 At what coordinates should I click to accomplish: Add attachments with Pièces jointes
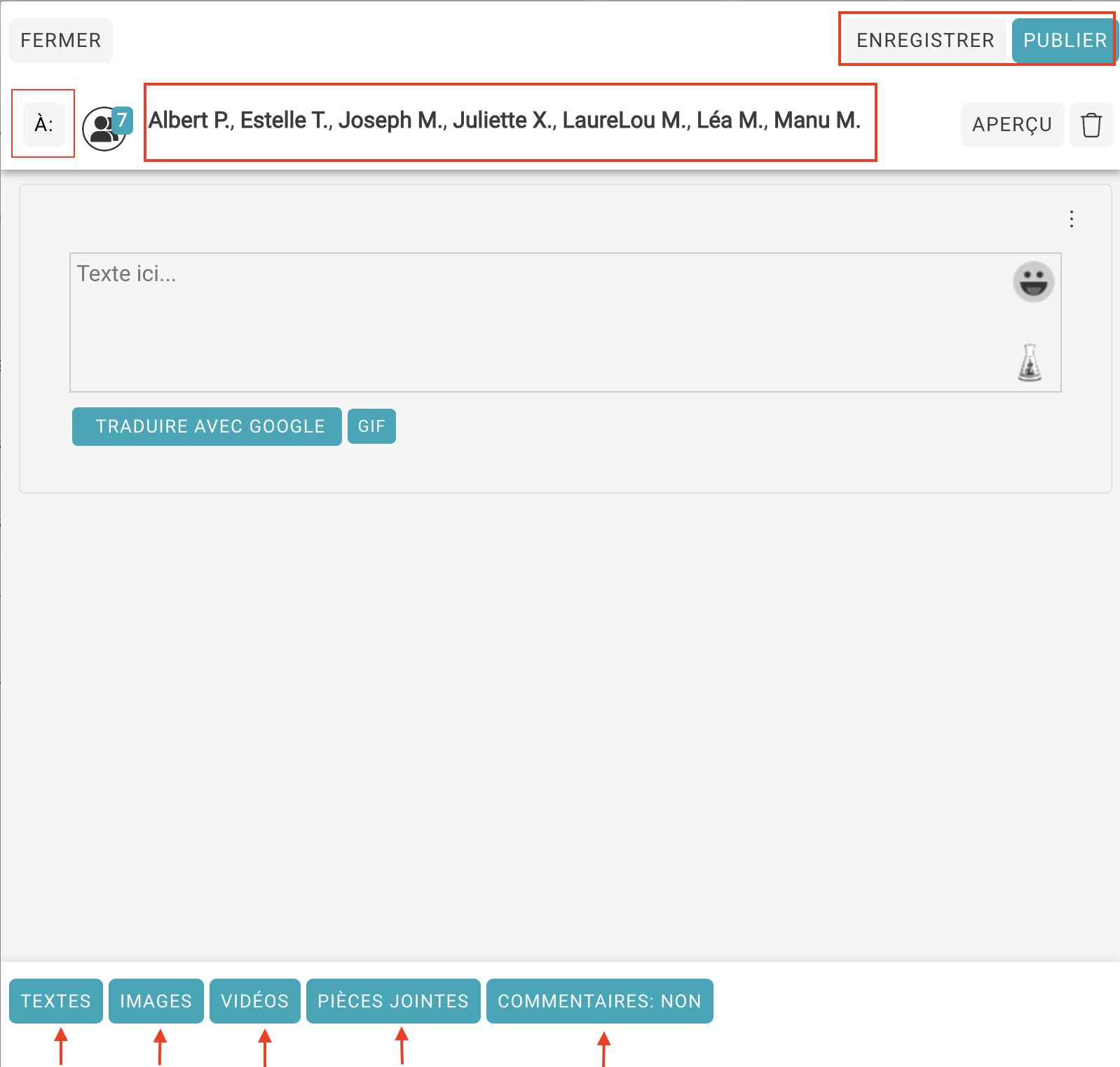pos(392,1000)
